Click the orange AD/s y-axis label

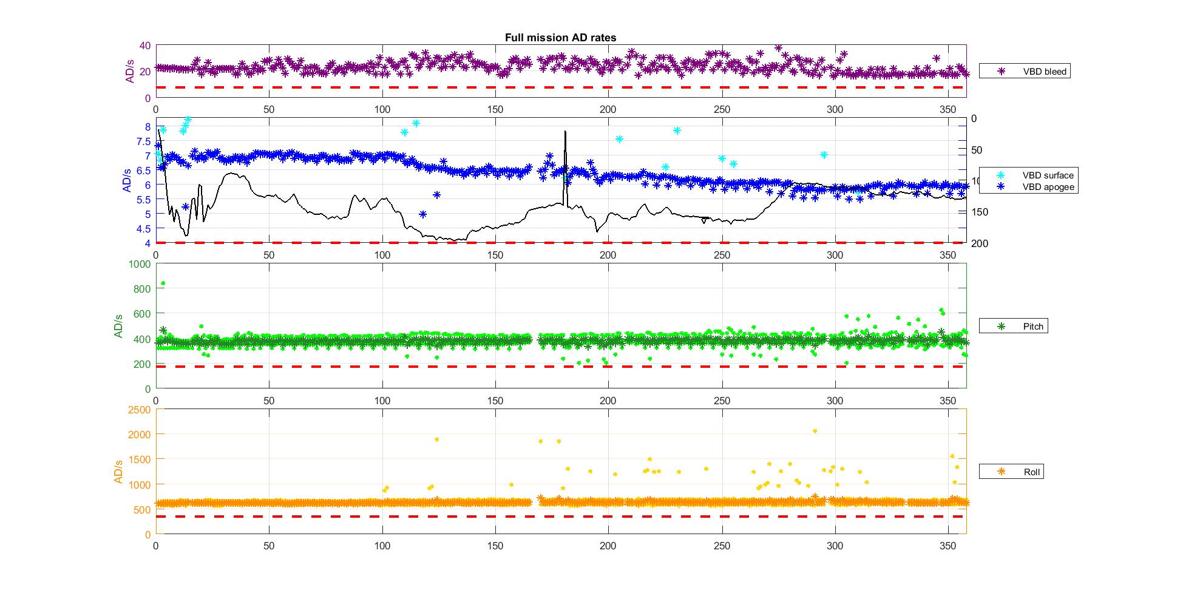117,471
